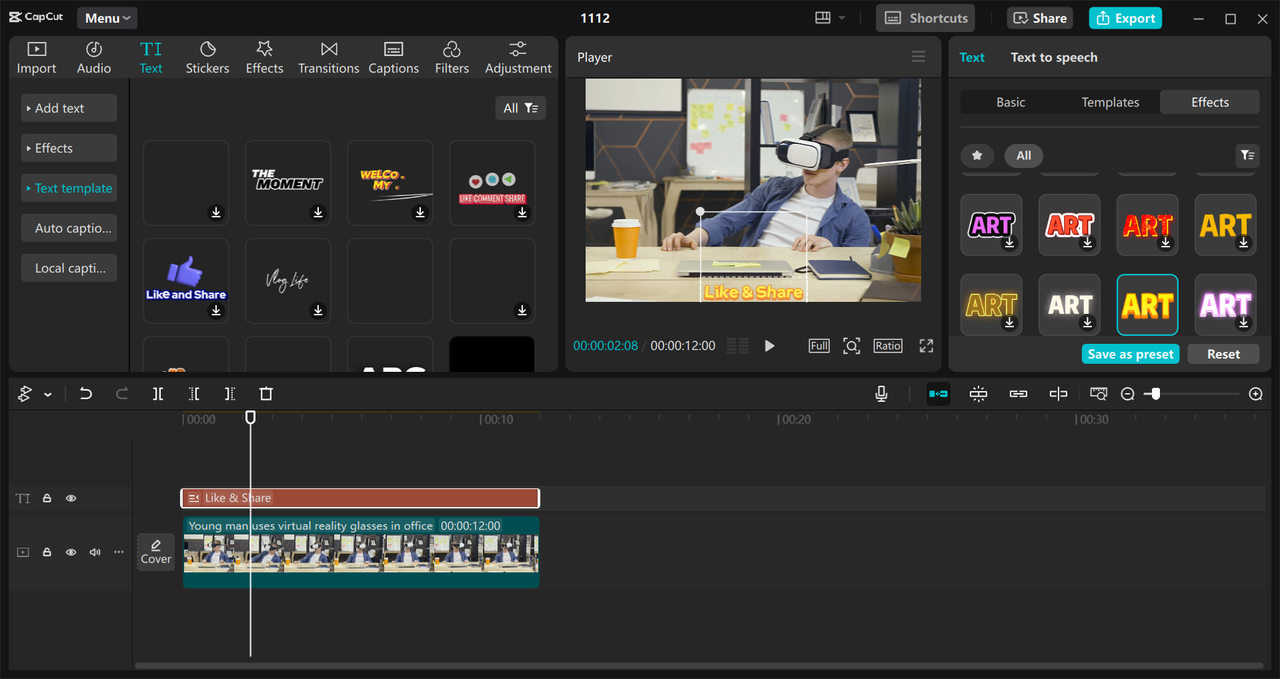The width and height of the screenshot is (1280, 679).
Task: Open the Filters tab
Action: (x=452, y=58)
